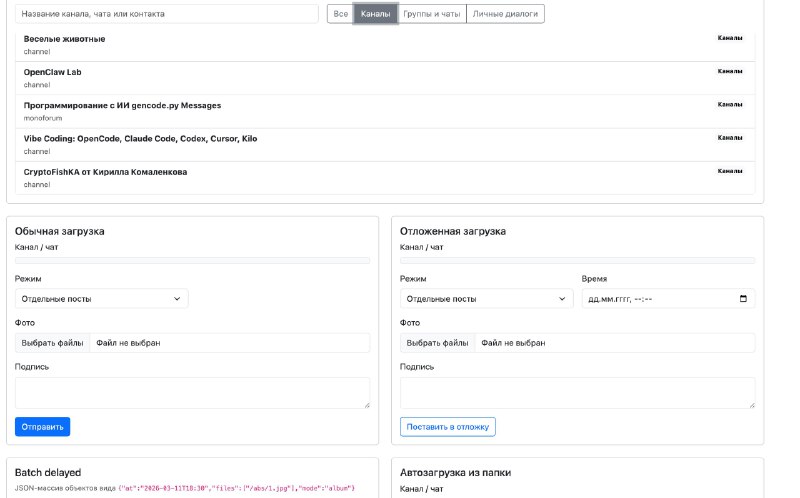The image size is (800, 498).
Task: Pick the Vibe Coding channel entry
Action: (385, 144)
